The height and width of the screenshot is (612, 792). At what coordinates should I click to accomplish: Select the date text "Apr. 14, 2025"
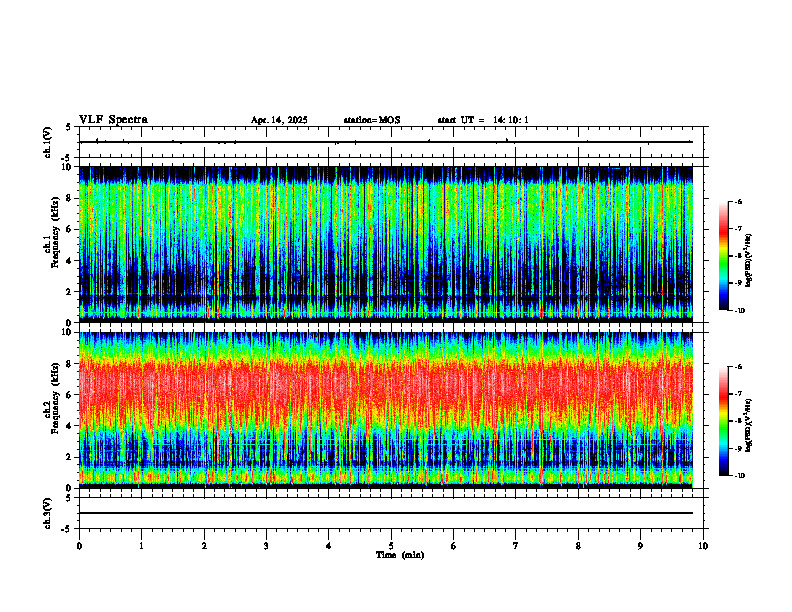(279, 120)
